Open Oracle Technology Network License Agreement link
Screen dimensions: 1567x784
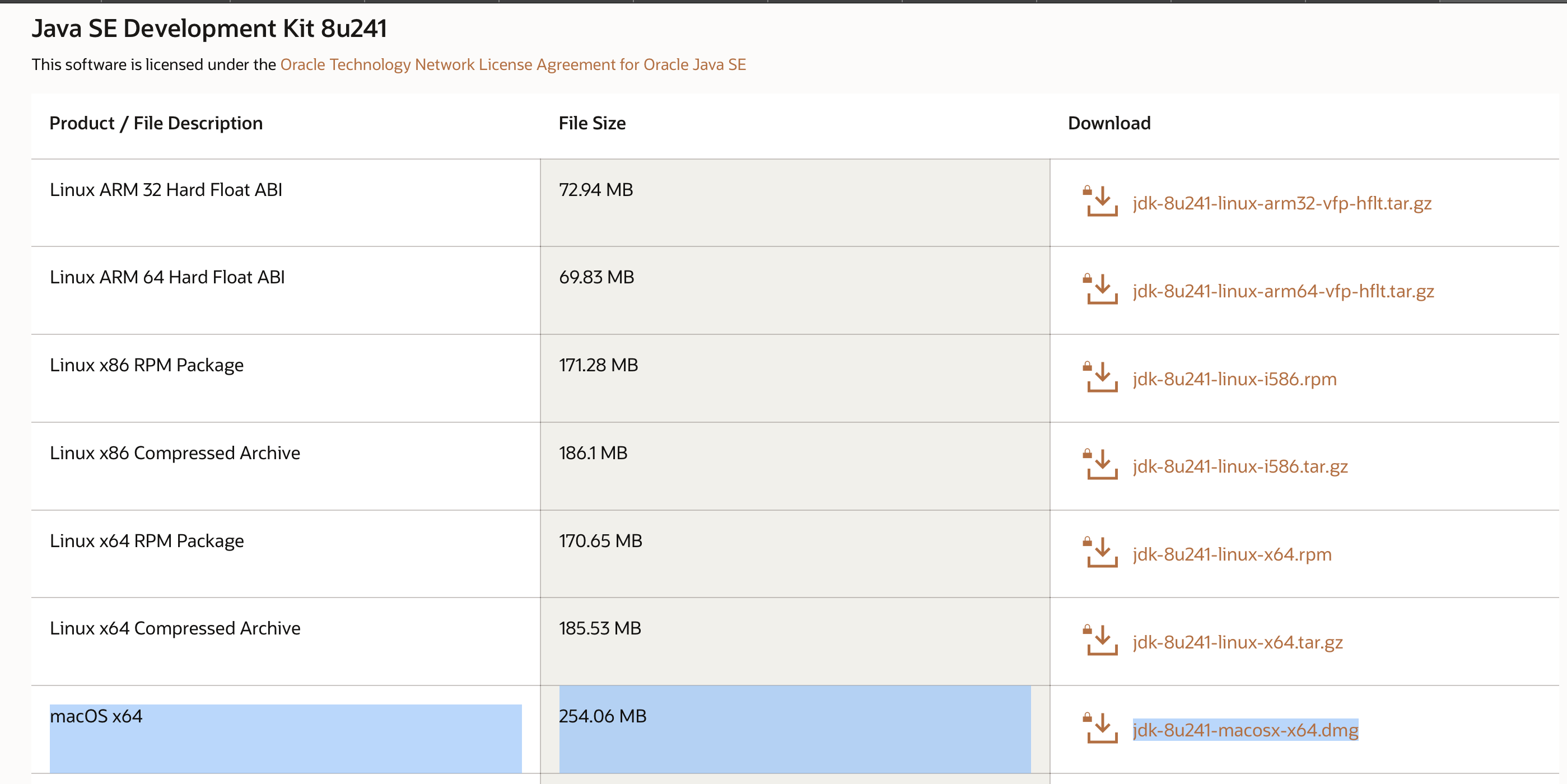(513, 64)
